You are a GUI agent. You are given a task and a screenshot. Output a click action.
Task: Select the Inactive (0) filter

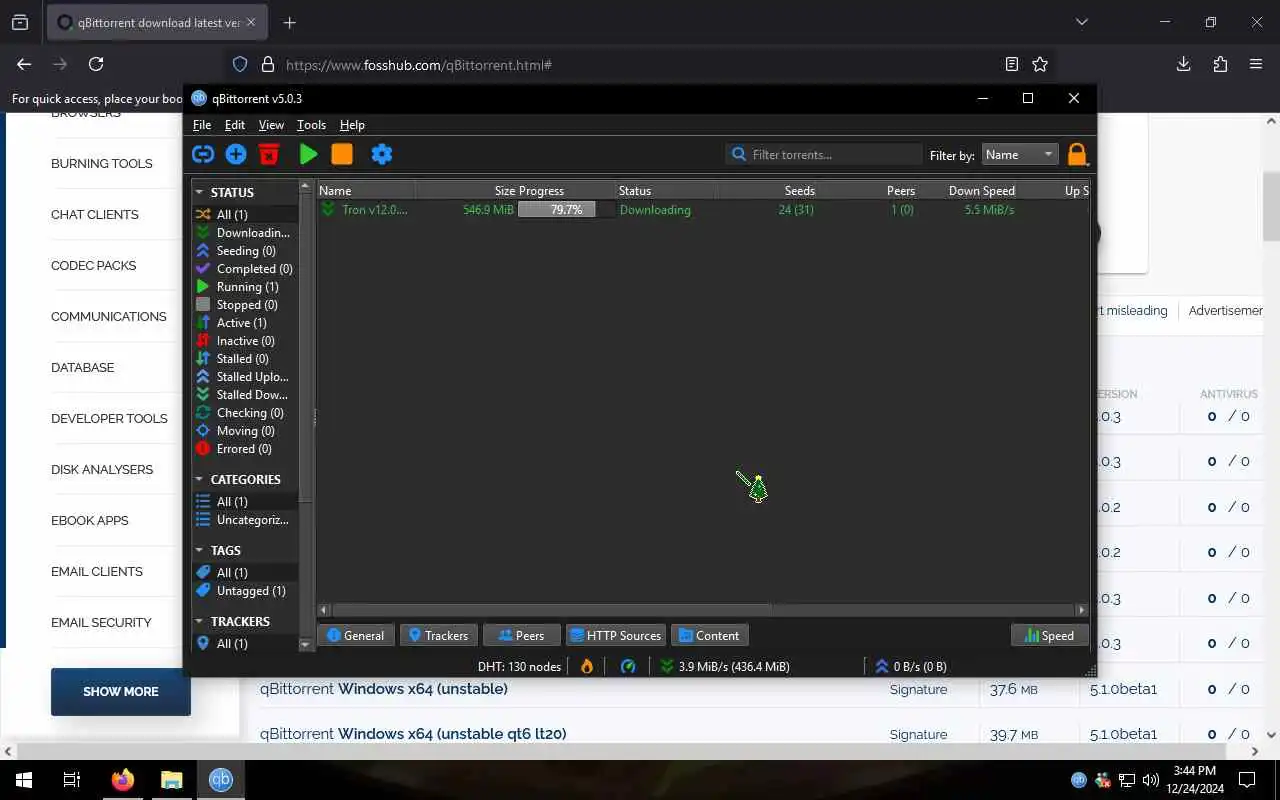245,341
